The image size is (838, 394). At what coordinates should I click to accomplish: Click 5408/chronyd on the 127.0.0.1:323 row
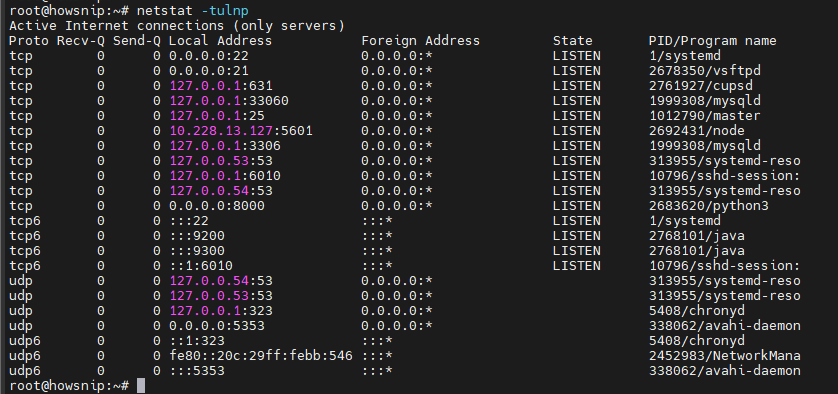coord(696,310)
